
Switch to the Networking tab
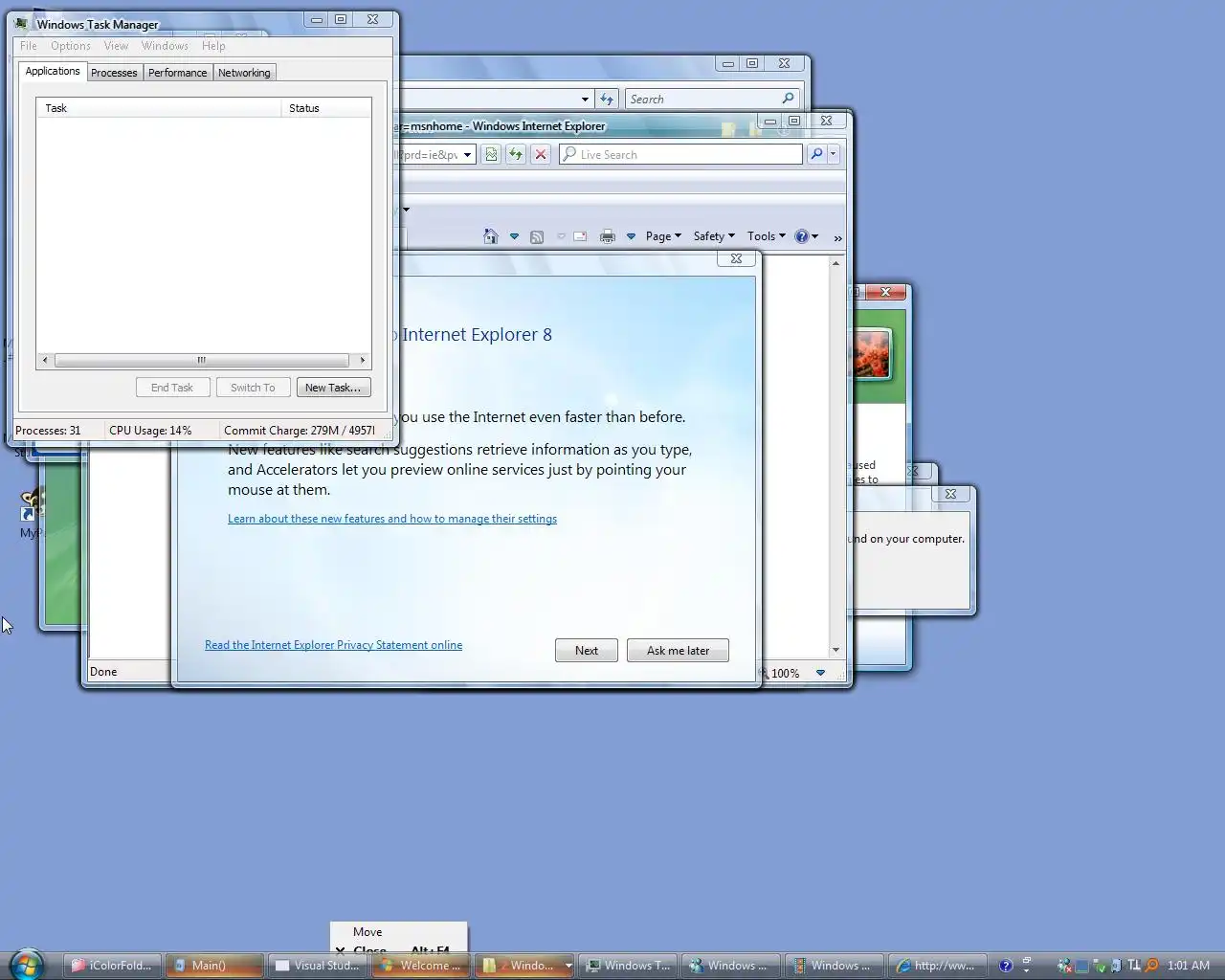point(244,73)
